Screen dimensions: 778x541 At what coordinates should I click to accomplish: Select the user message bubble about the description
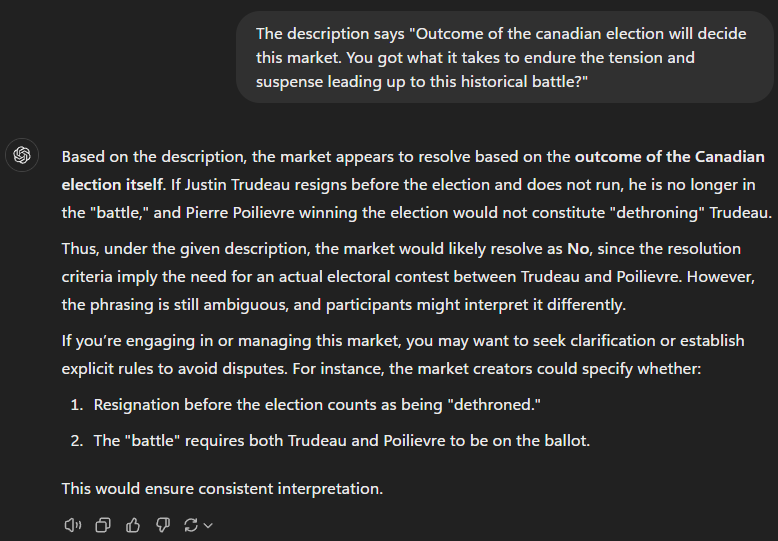tap(505, 57)
